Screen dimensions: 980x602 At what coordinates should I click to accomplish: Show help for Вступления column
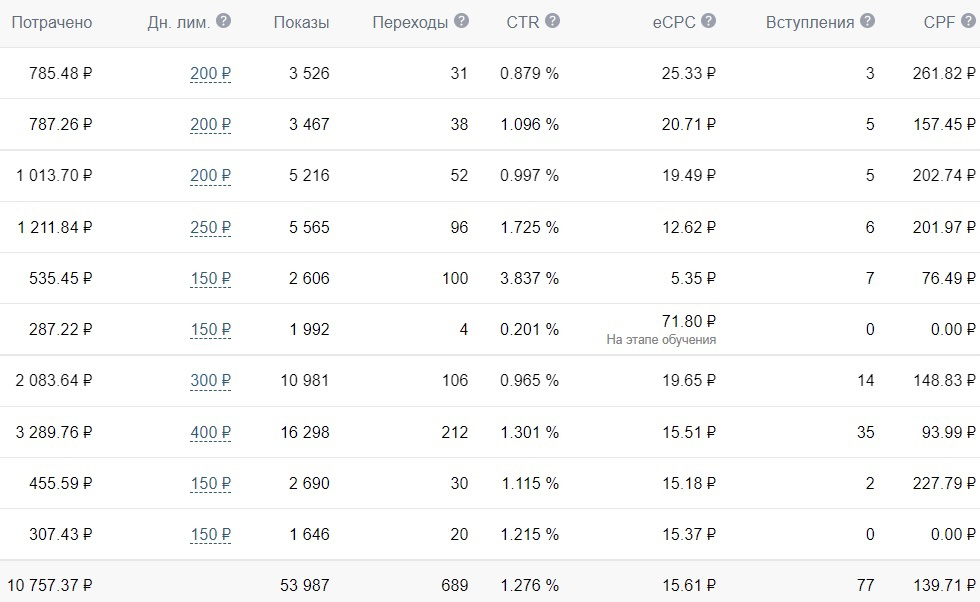[x=867, y=21]
